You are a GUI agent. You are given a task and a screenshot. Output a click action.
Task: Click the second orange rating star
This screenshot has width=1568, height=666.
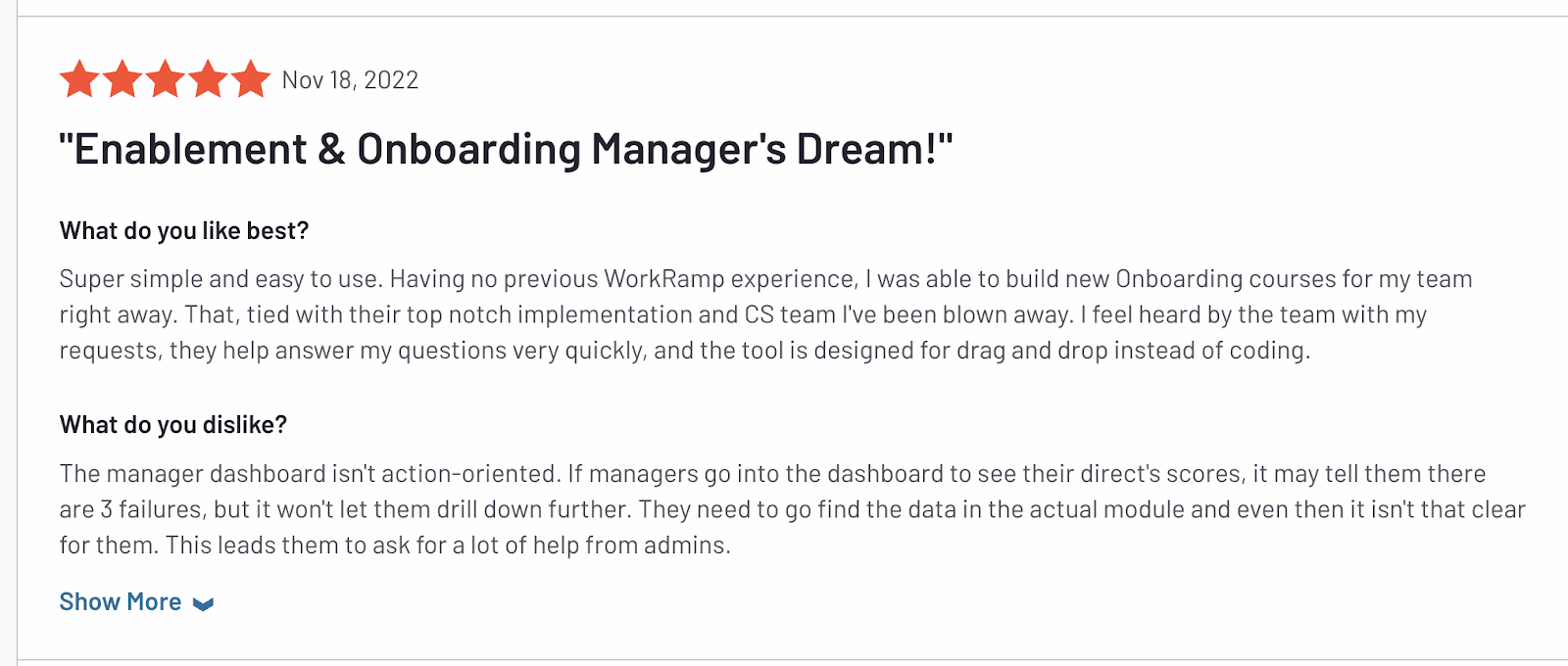click(122, 79)
